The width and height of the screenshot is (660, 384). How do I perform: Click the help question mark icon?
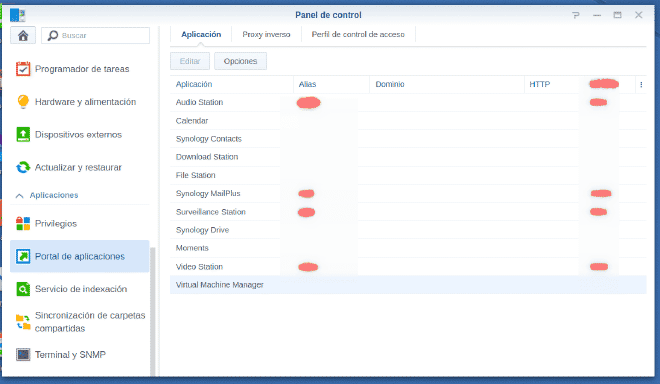[576, 15]
